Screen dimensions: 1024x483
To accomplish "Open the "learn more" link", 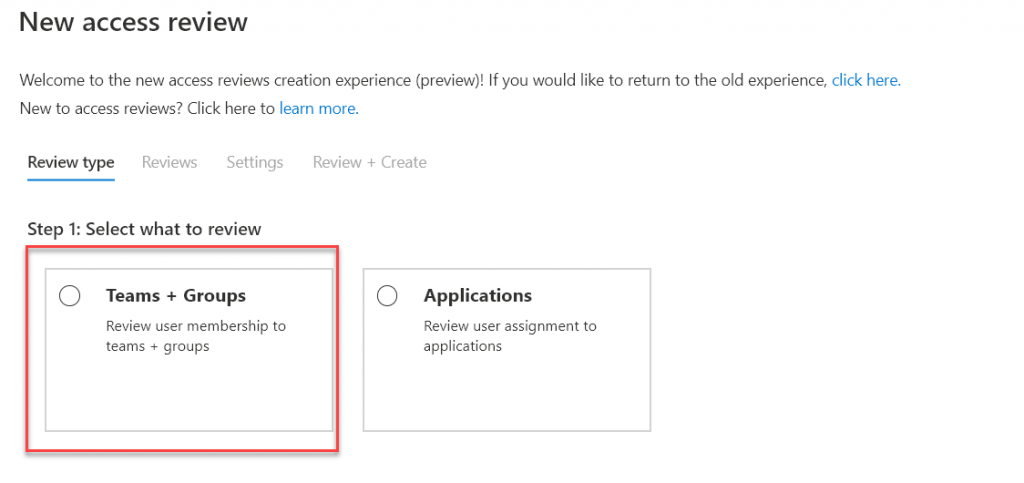I will (x=318, y=108).
